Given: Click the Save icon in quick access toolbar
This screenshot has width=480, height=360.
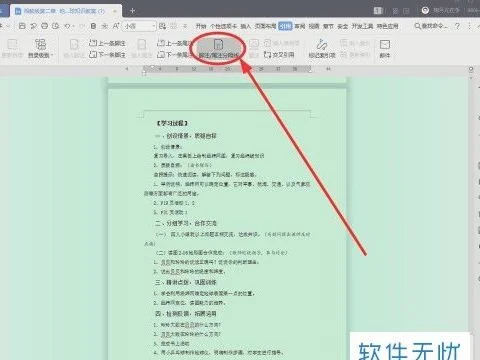Looking at the screenshot, I should 22,26.
